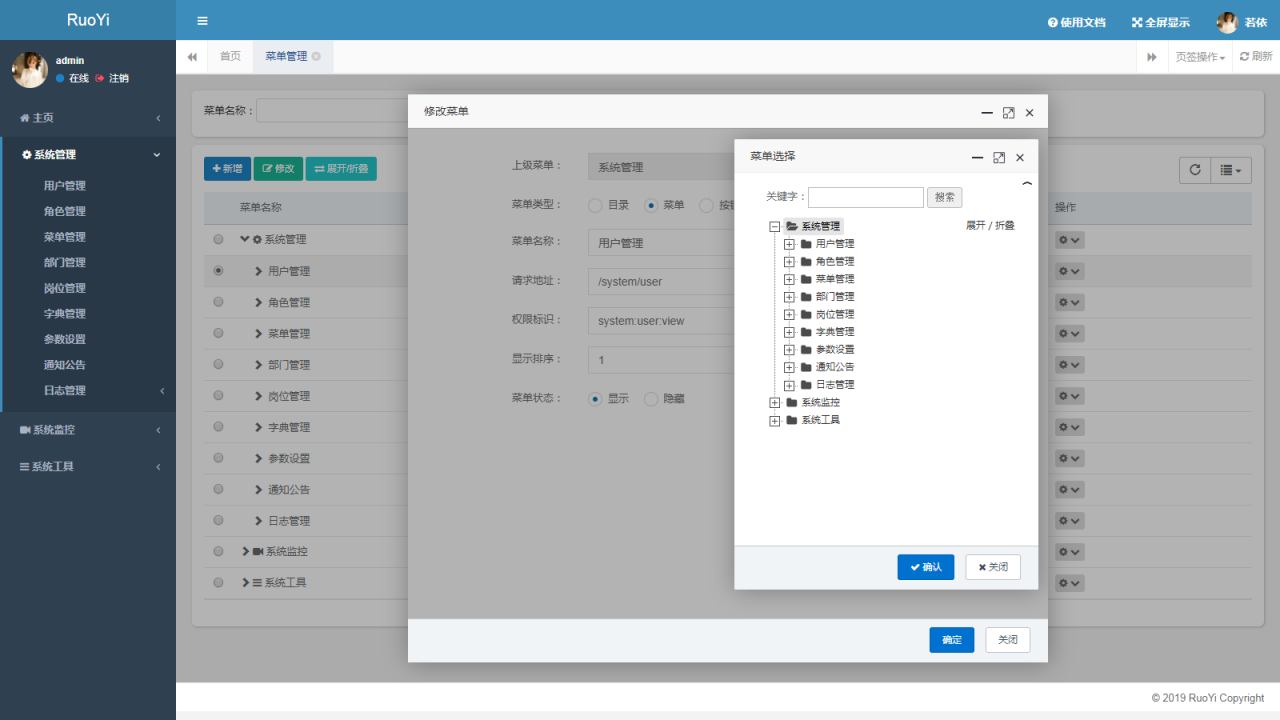Click 确定 in the 修改菜单 dialog
Screen dimensions: 1280x720
tap(951, 640)
